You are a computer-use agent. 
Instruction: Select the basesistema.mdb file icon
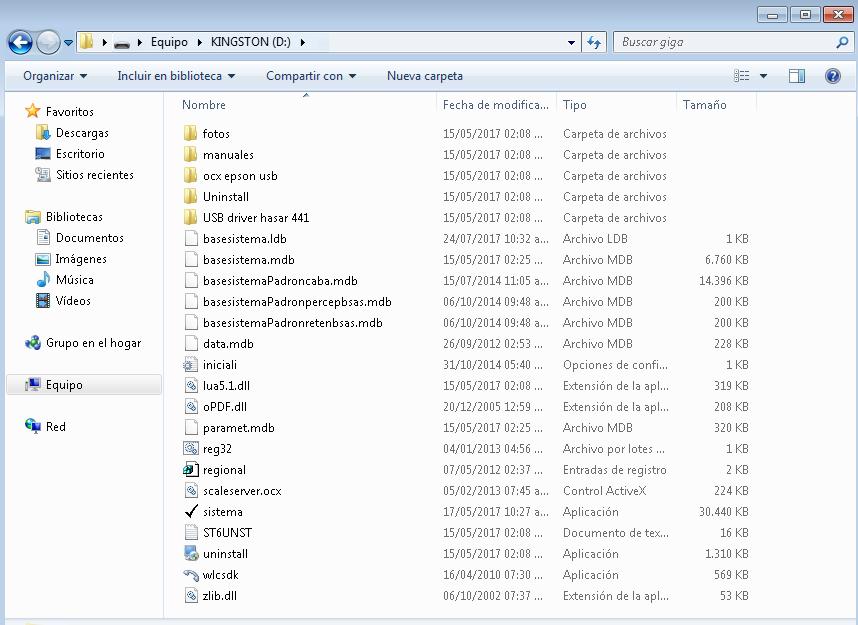(190, 259)
